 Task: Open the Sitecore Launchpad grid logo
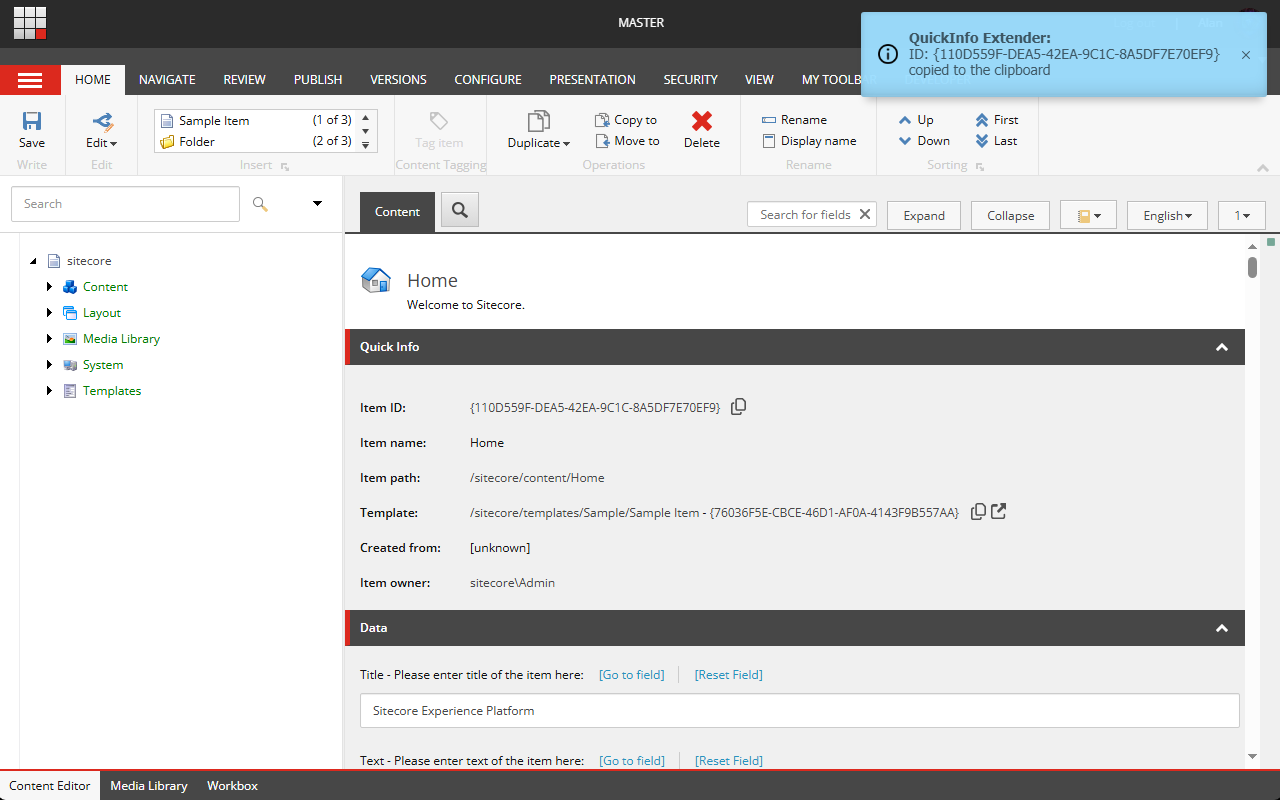[x=30, y=22]
